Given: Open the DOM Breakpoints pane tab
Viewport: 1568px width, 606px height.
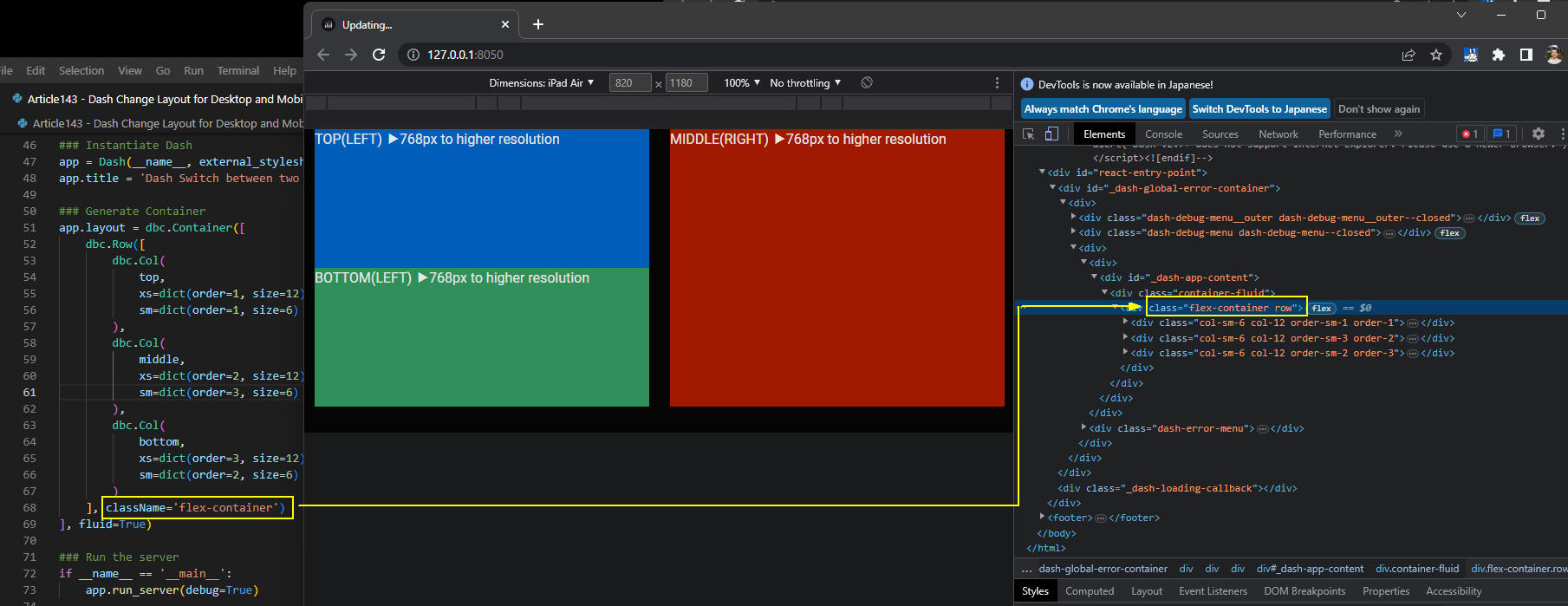Looking at the screenshot, I should tap(1304, 591).
